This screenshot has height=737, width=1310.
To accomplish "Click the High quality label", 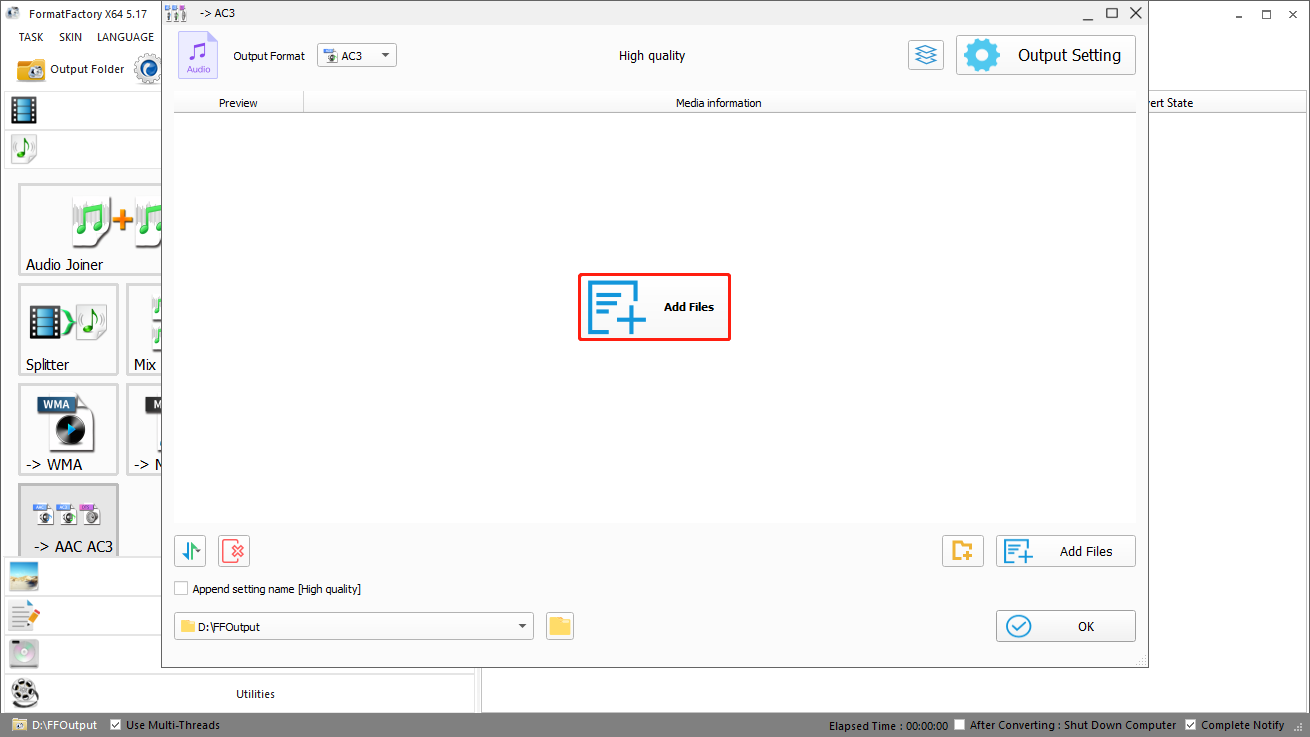I will 652,56.
